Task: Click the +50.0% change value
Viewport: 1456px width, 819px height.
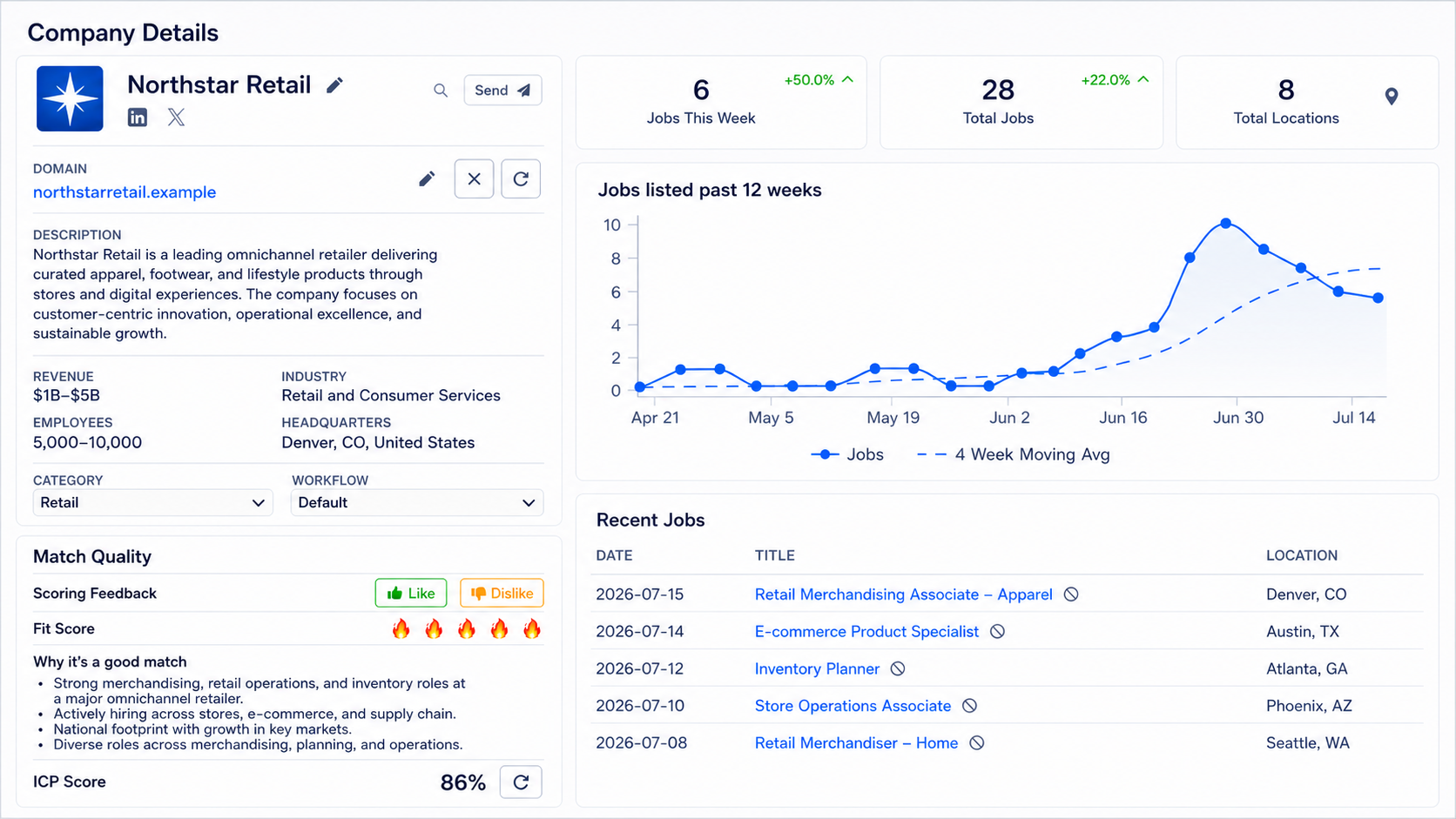Action: [x=809, y=80]
